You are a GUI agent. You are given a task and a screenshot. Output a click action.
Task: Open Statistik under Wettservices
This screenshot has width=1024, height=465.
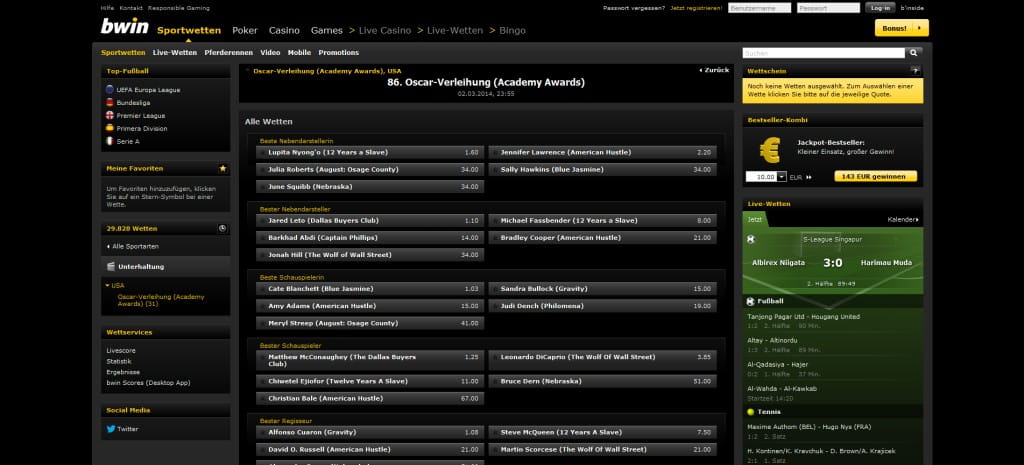tap(119, 361)
